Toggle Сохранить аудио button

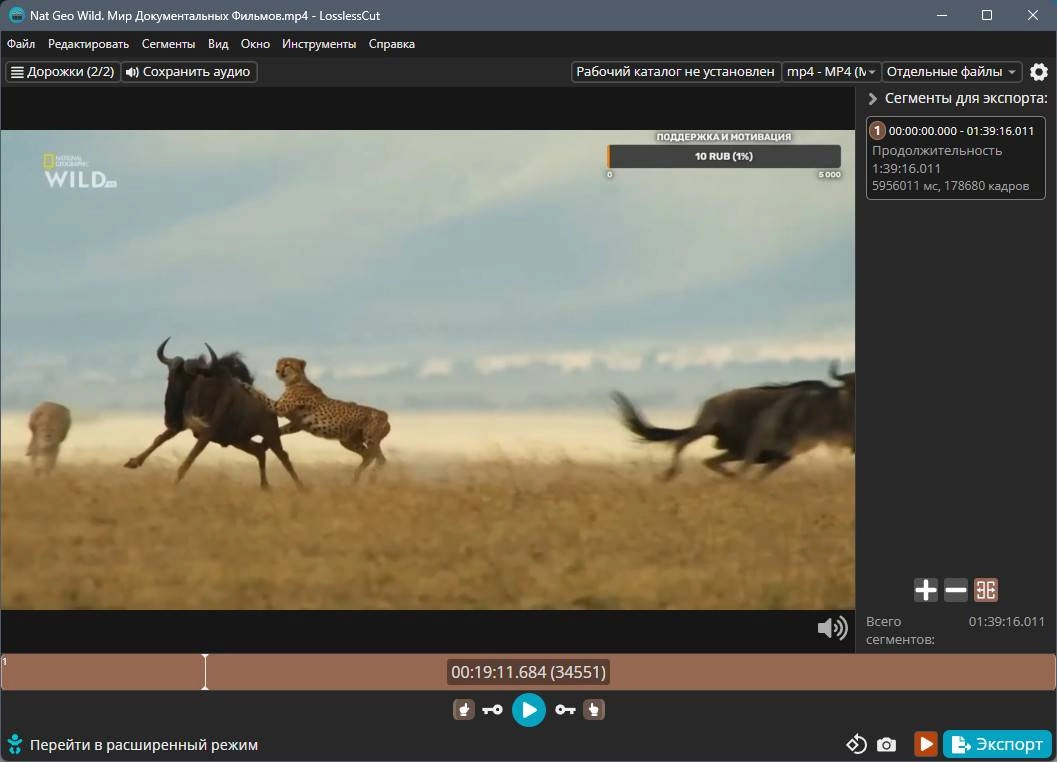189,71
